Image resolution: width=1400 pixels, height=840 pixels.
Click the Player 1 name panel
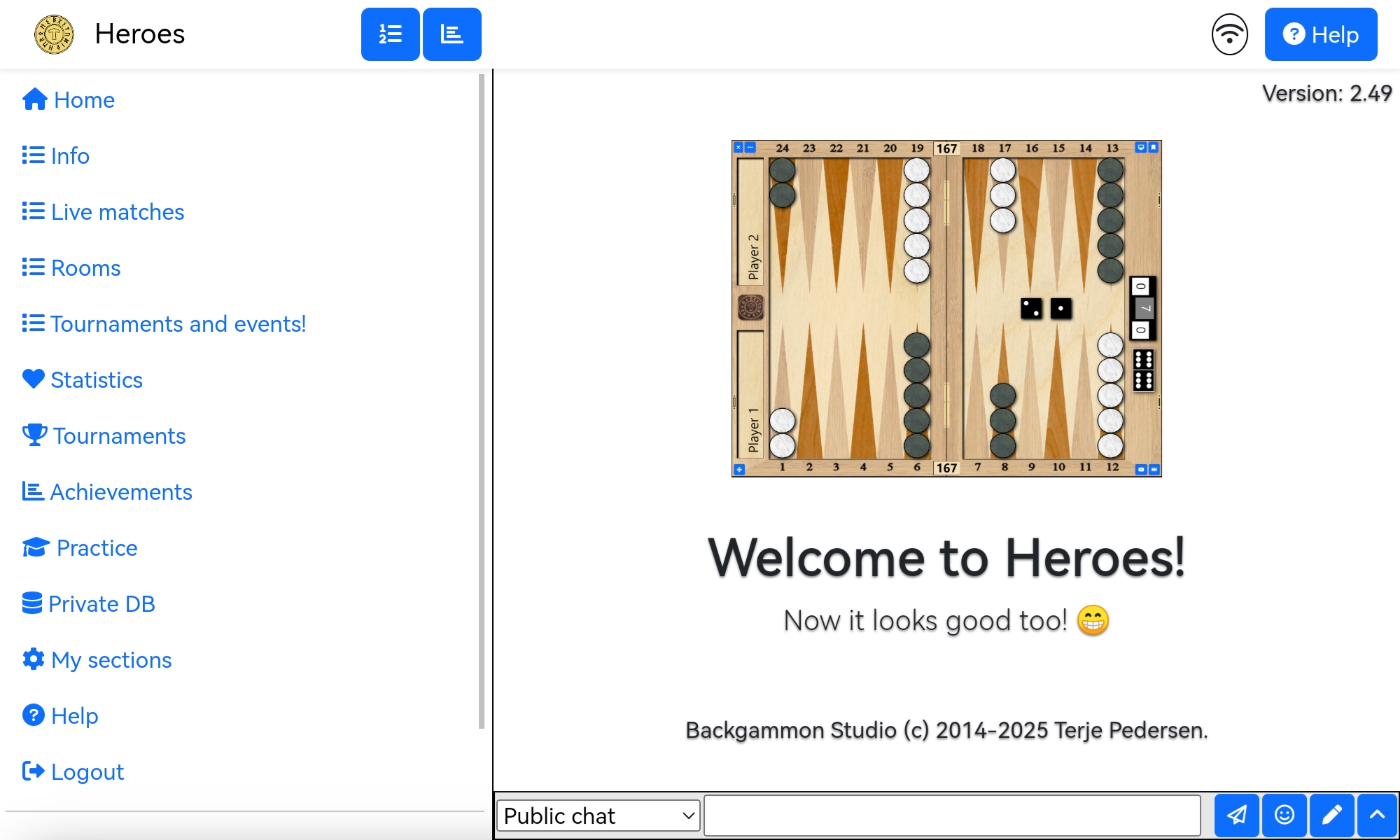pos(750,395)
